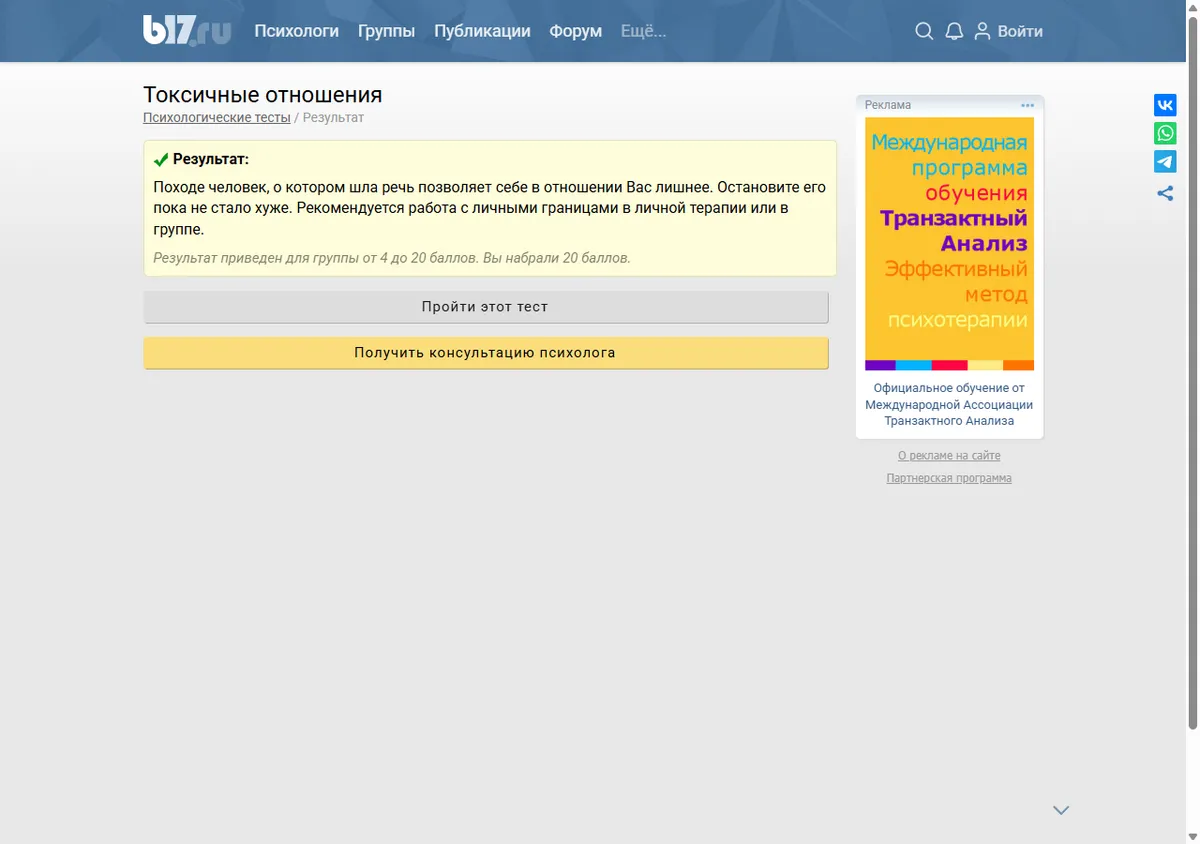Open the search magnifier icon
The image size is (1200, 844).
point(924,31)
